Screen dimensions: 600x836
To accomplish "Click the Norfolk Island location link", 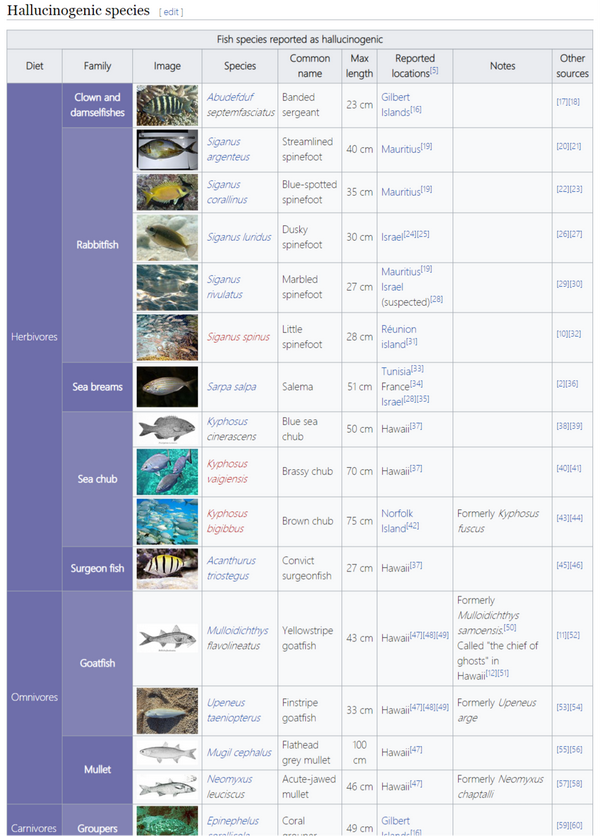I will [397, 521].
